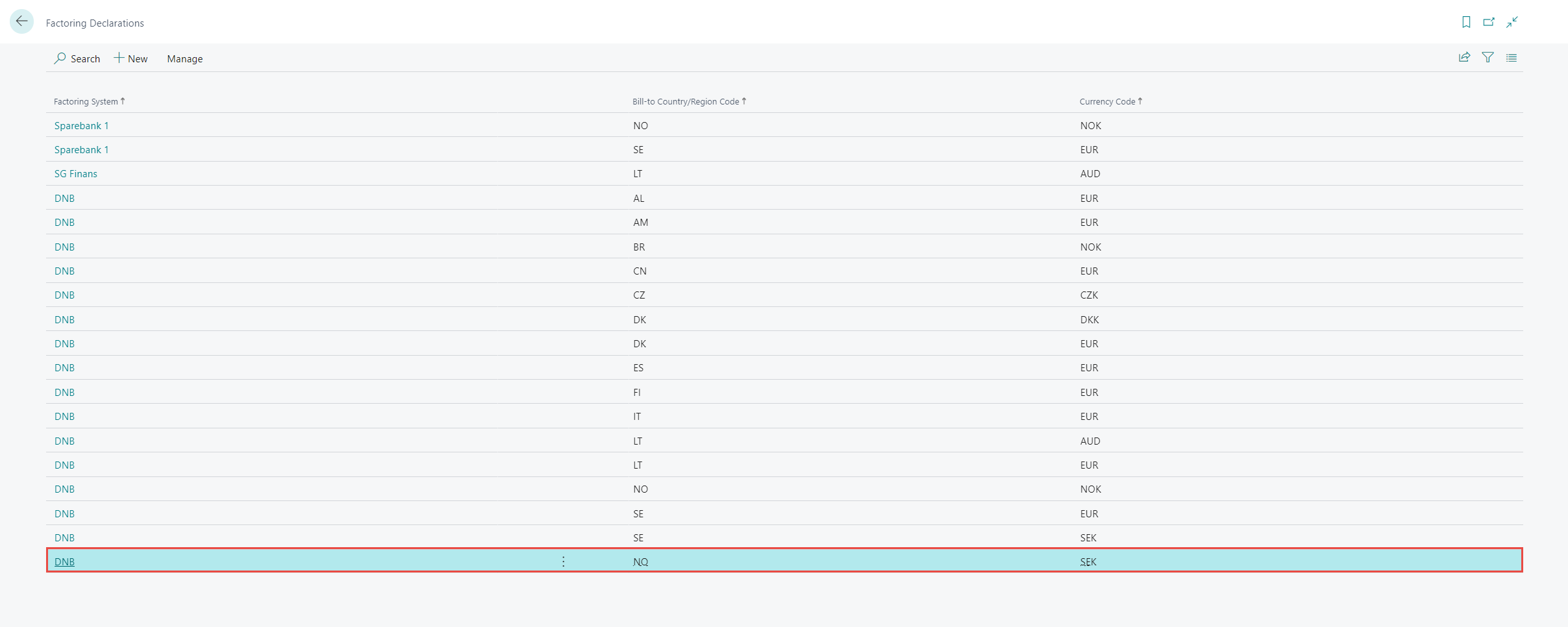The width and height of the screenshot is (1568, 627).
Task: Select the DKK currency code cell
Action: coord(1089,320)
